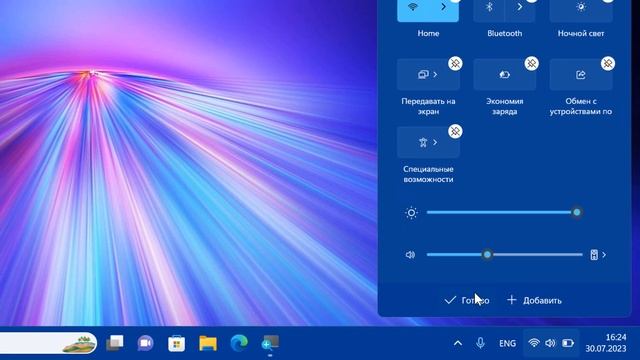Open File Explorer from taskbar
Screen dimensions: 640x360
[x=208, y=343]
